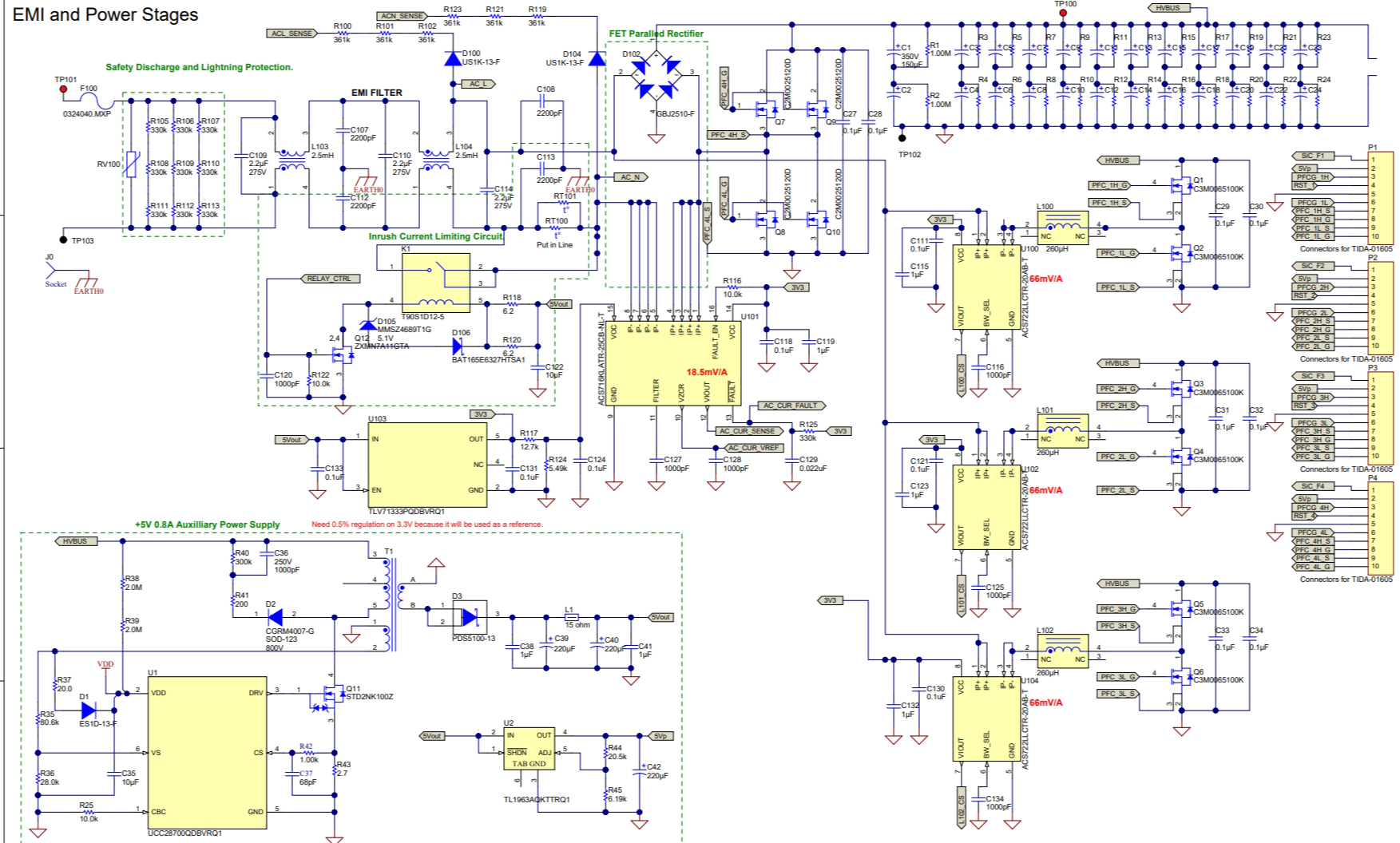Select the K1 relay symbol
1400x843 pixels.
(435, 283)
